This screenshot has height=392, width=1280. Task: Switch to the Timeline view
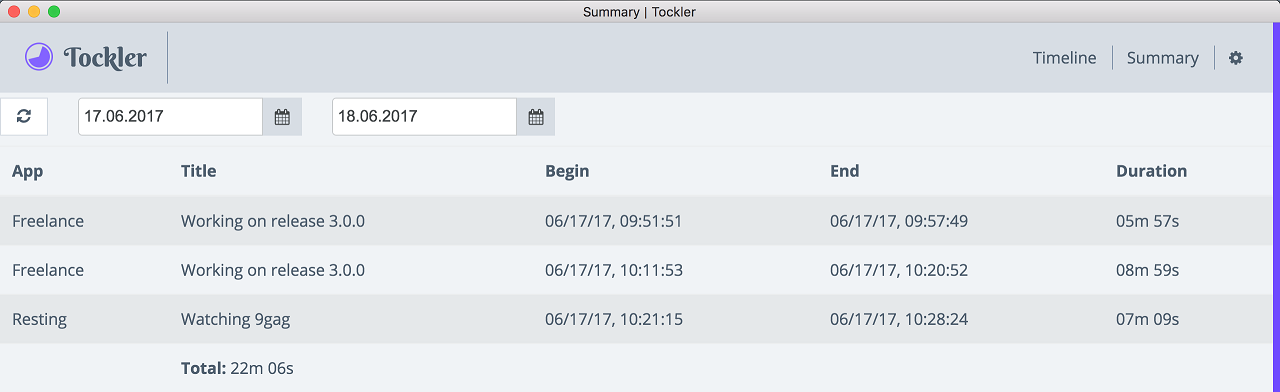point(1064,58)
